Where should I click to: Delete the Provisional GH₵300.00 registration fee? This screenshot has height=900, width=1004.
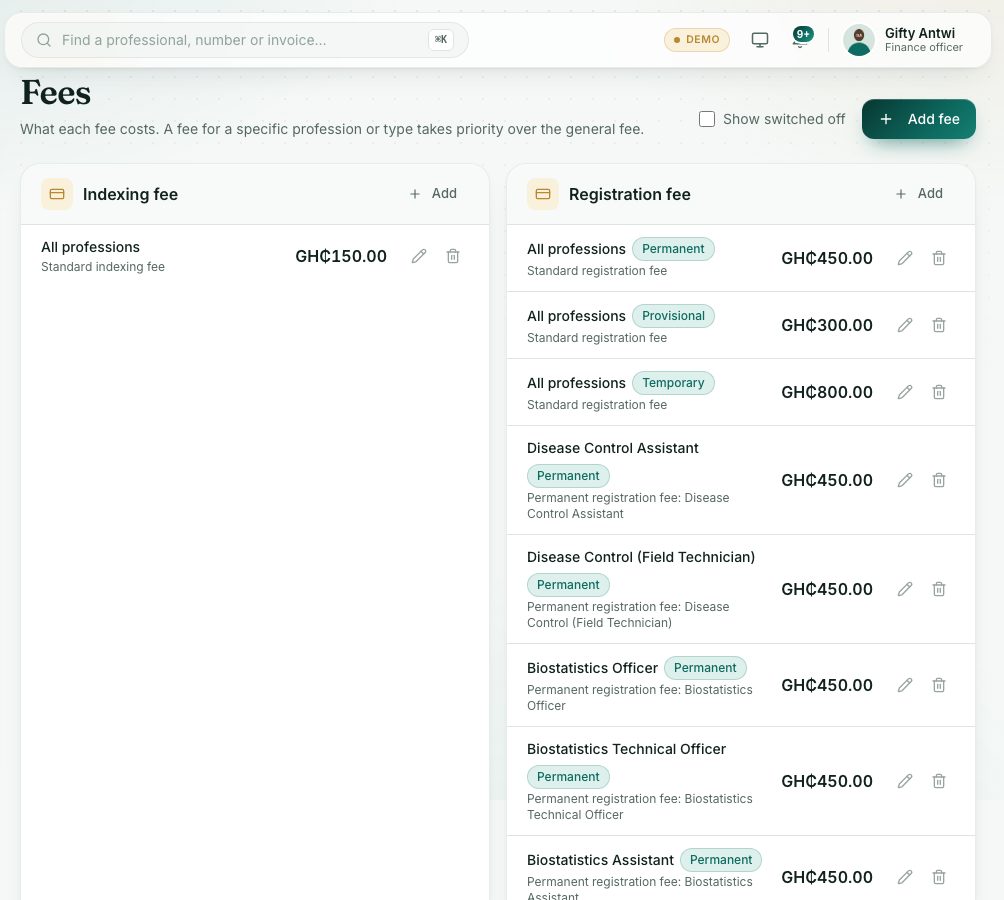pyautogui.click(x=939, y=325)
